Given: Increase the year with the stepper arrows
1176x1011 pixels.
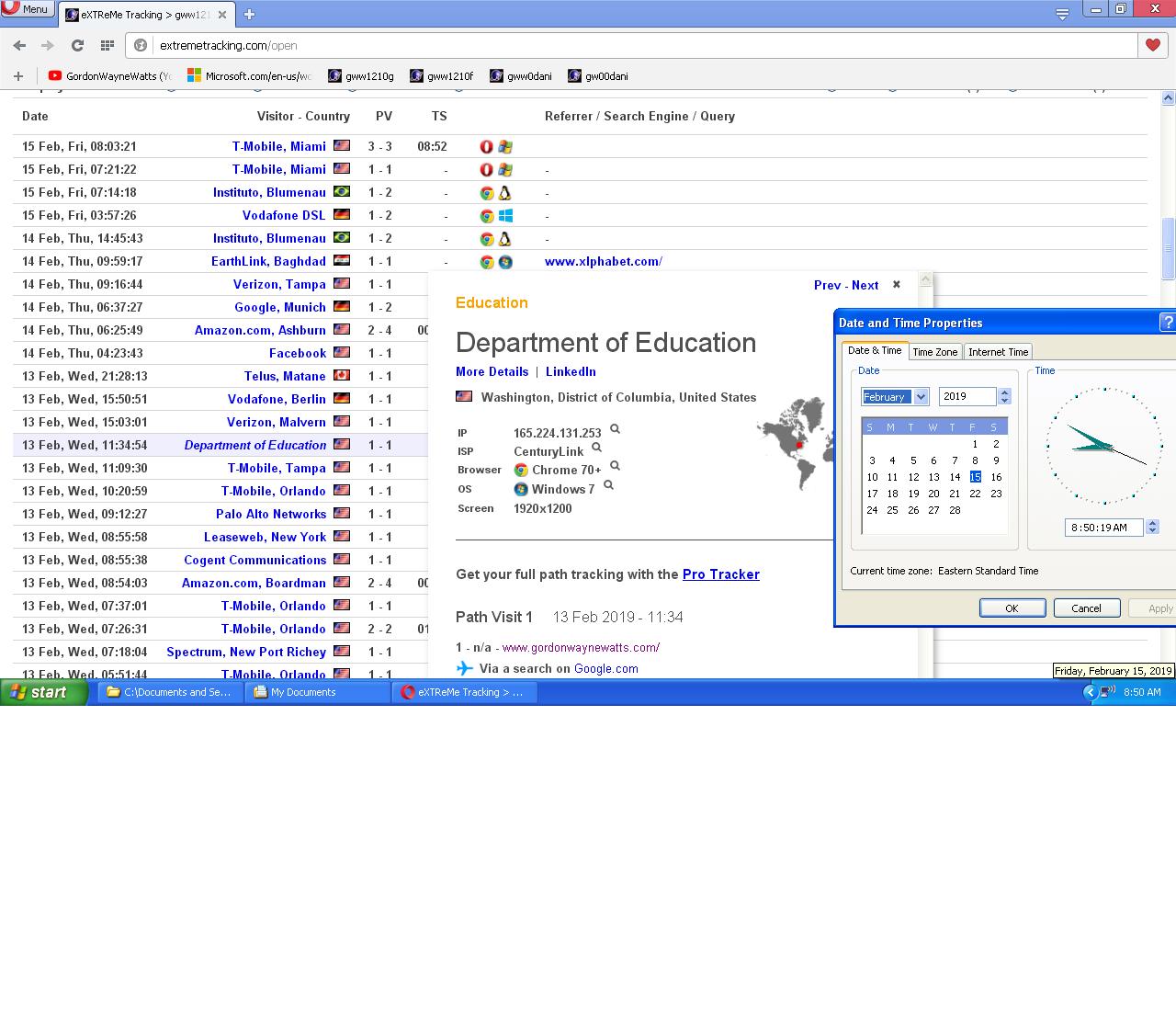Looking at the screenshot, I should [x=1004, y=392].
